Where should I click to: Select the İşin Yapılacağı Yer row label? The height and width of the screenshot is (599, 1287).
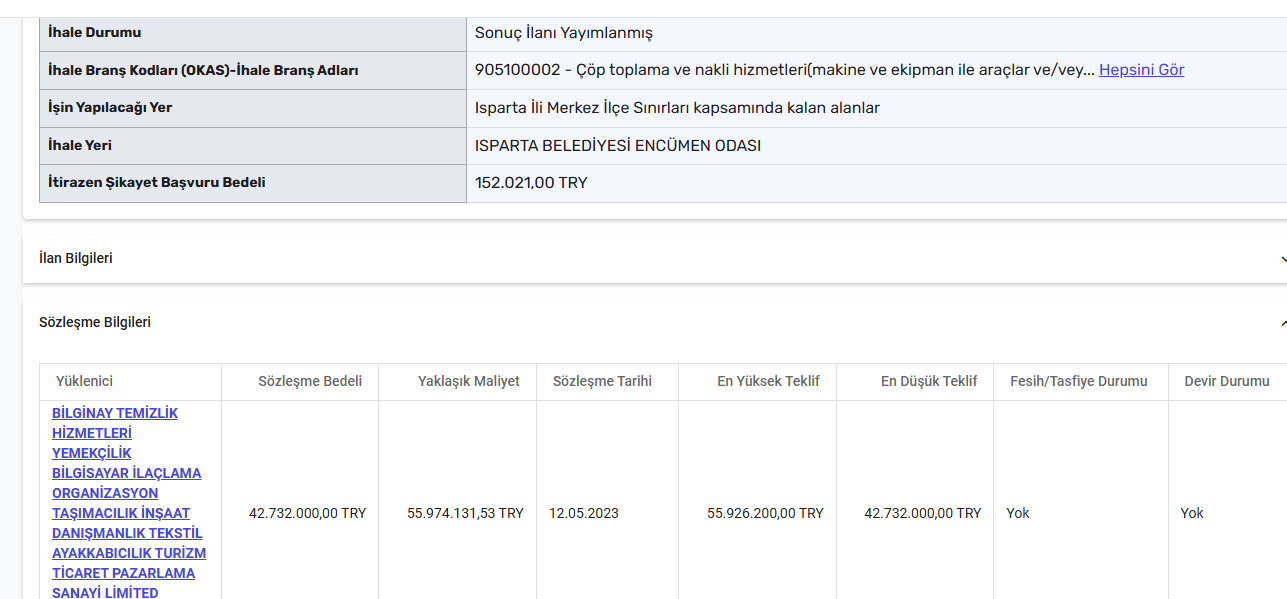point(110,108)
